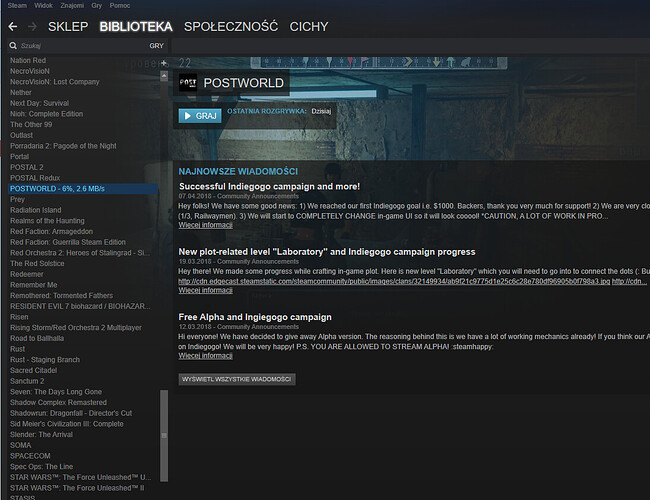
Task: Select Porradaria 2: Pagode of the Night
Action: click(x=63, y=146)
